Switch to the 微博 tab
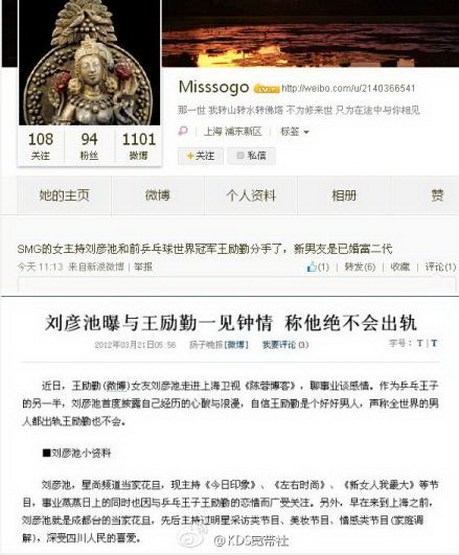The image size is (459, 555). click(x=158, y=195)
